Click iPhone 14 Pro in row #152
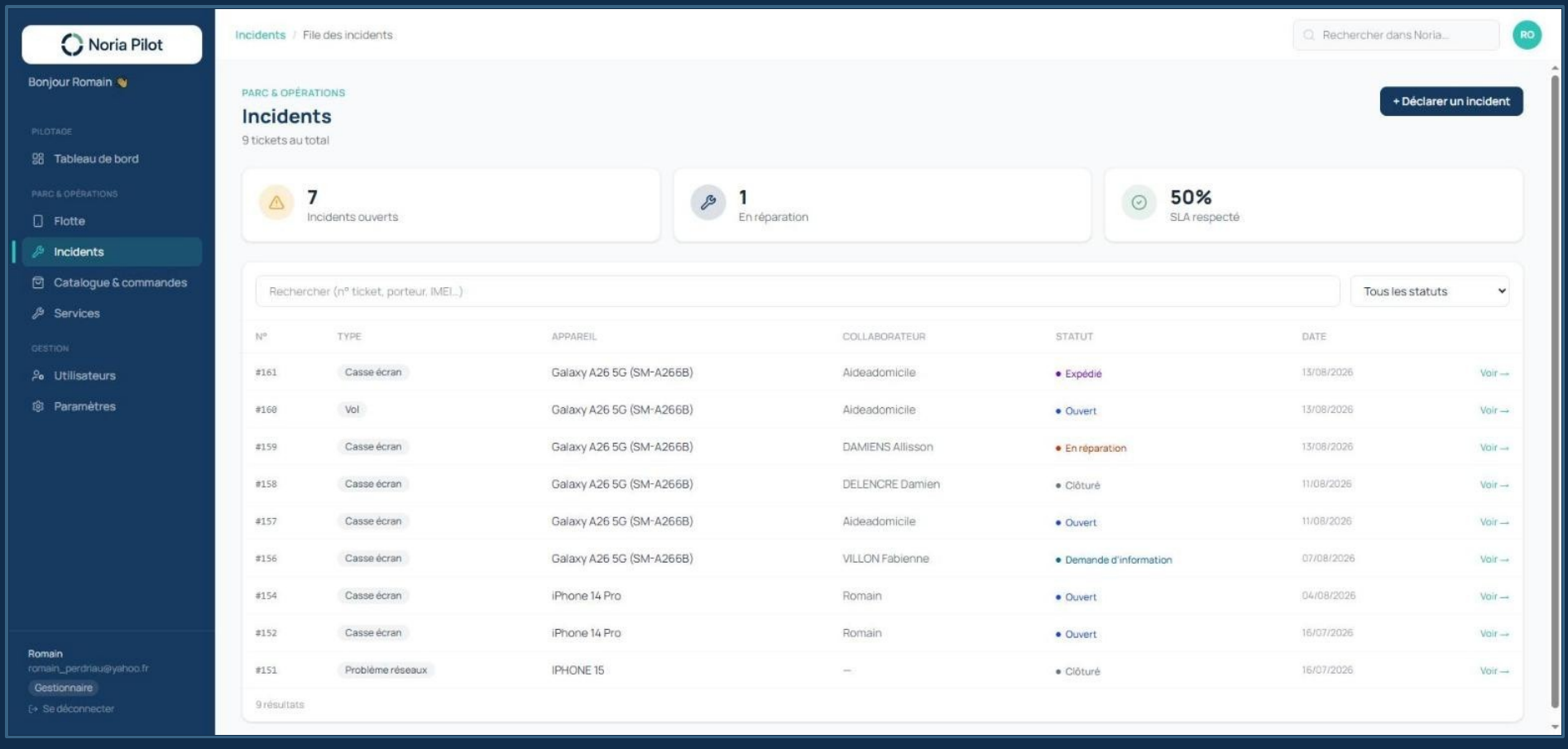 (x=586, y=633)
